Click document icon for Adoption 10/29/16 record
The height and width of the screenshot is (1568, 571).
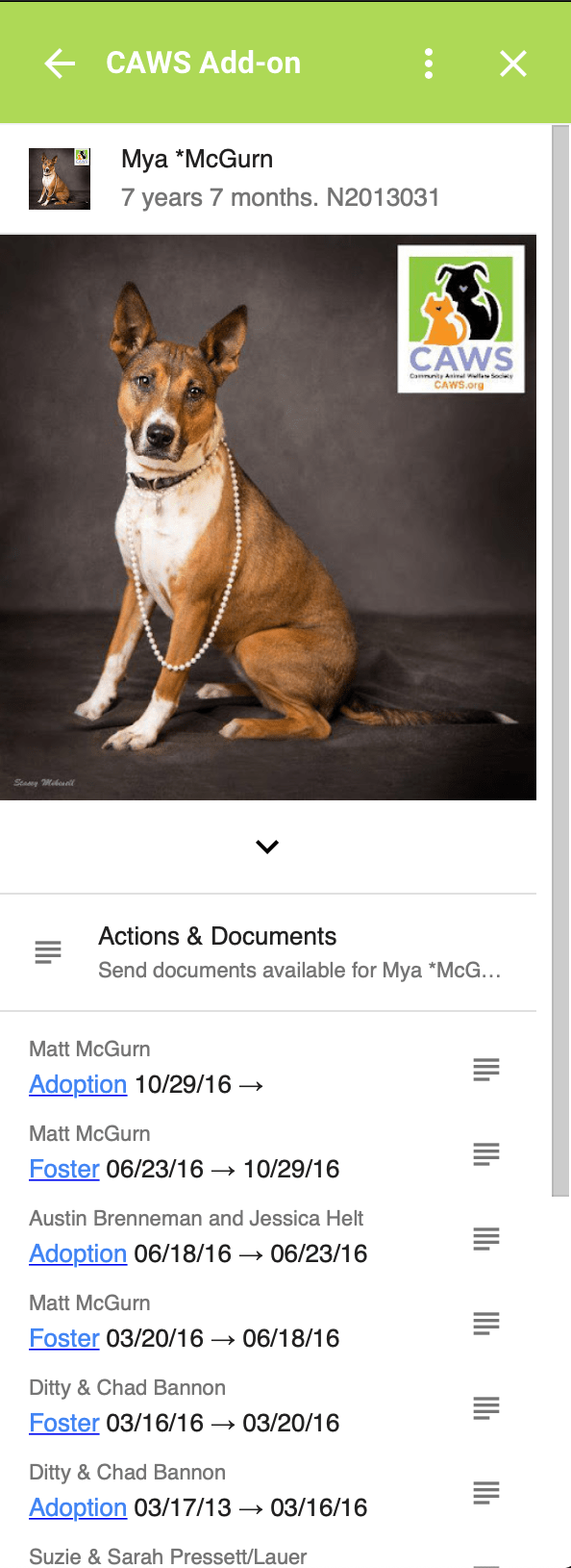click(x=486, y=1069)
